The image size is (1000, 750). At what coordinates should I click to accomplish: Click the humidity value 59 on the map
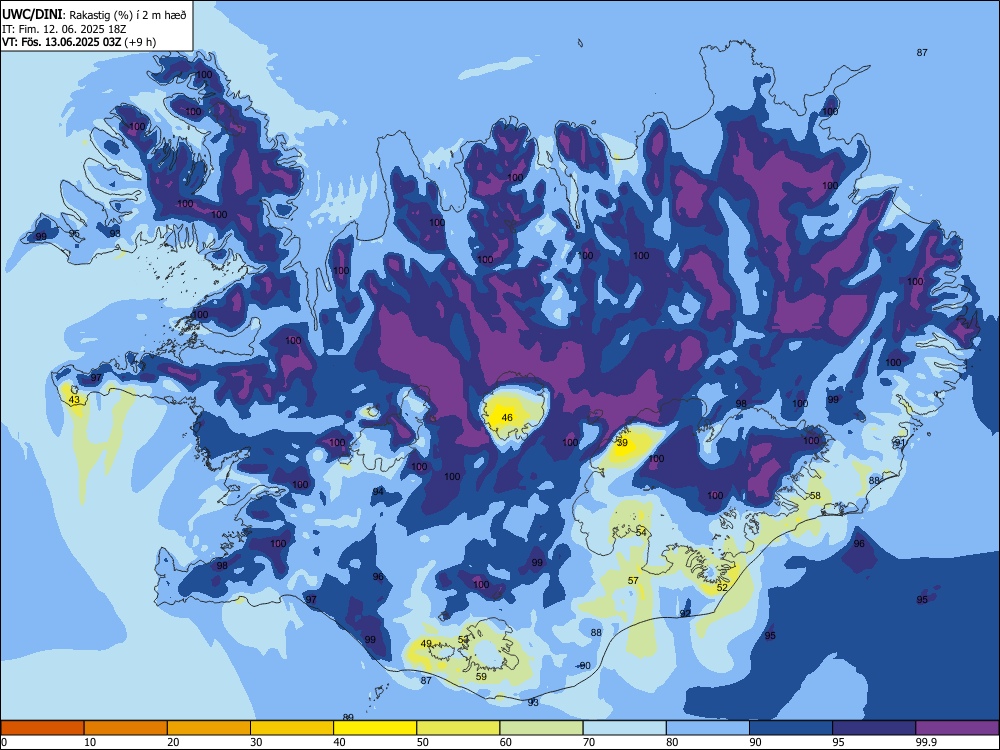(482, 677)
